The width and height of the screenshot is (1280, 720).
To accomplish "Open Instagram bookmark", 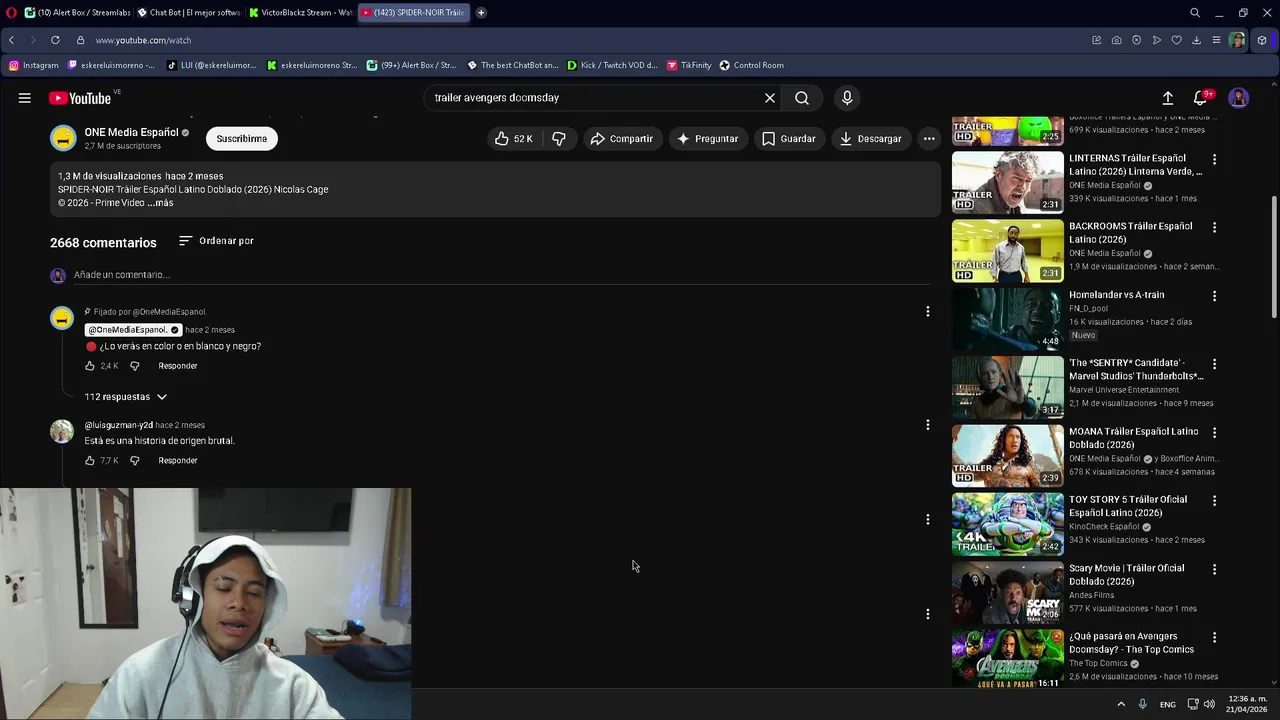I will [34, 65].
